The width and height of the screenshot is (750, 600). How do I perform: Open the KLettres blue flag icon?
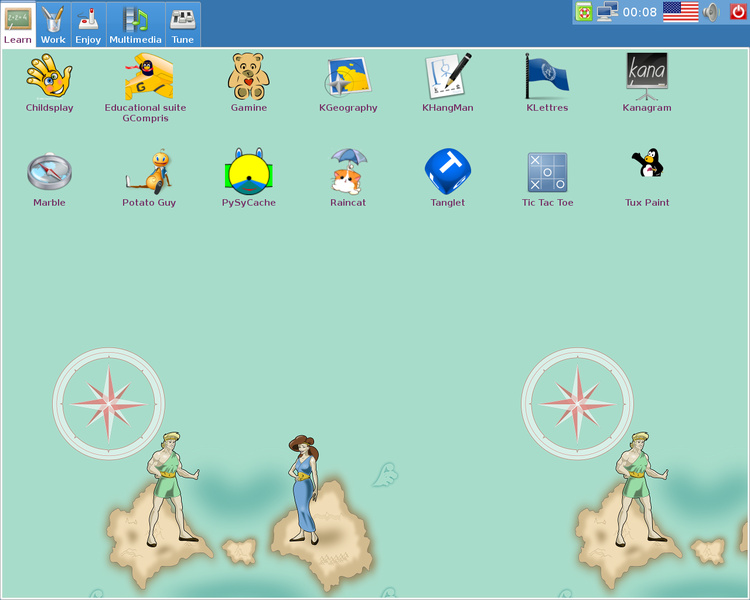[547, 76]
